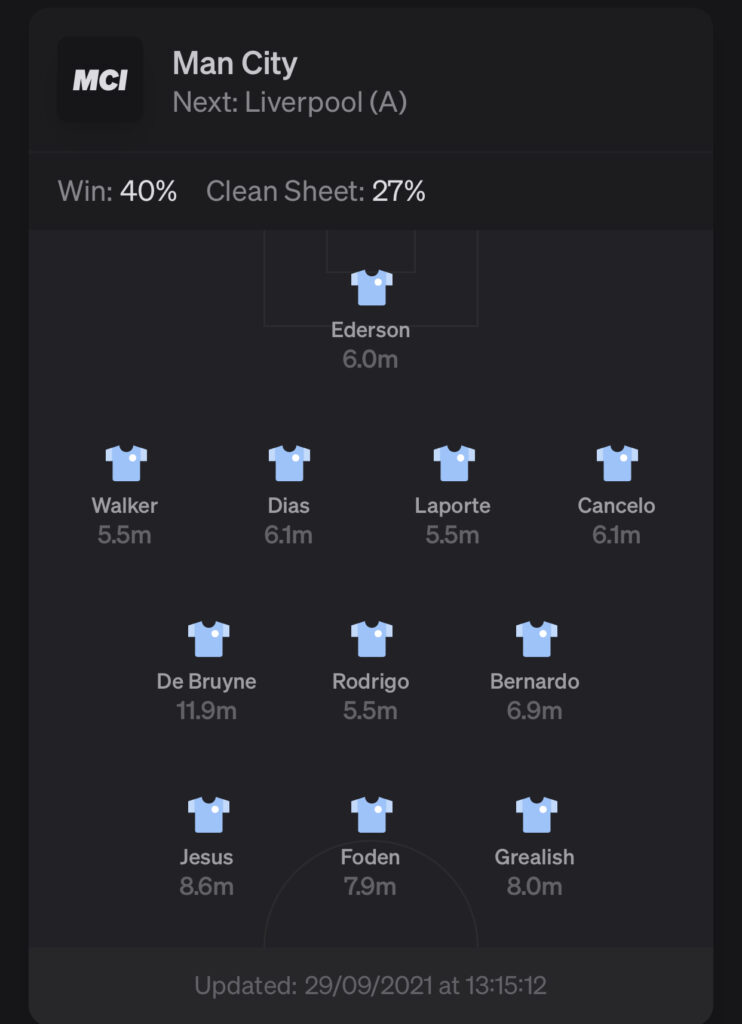Viewport: 742px width, 1024px height.
Task: Click Ederson's 6.0m price label
Action: click(370, 359)
